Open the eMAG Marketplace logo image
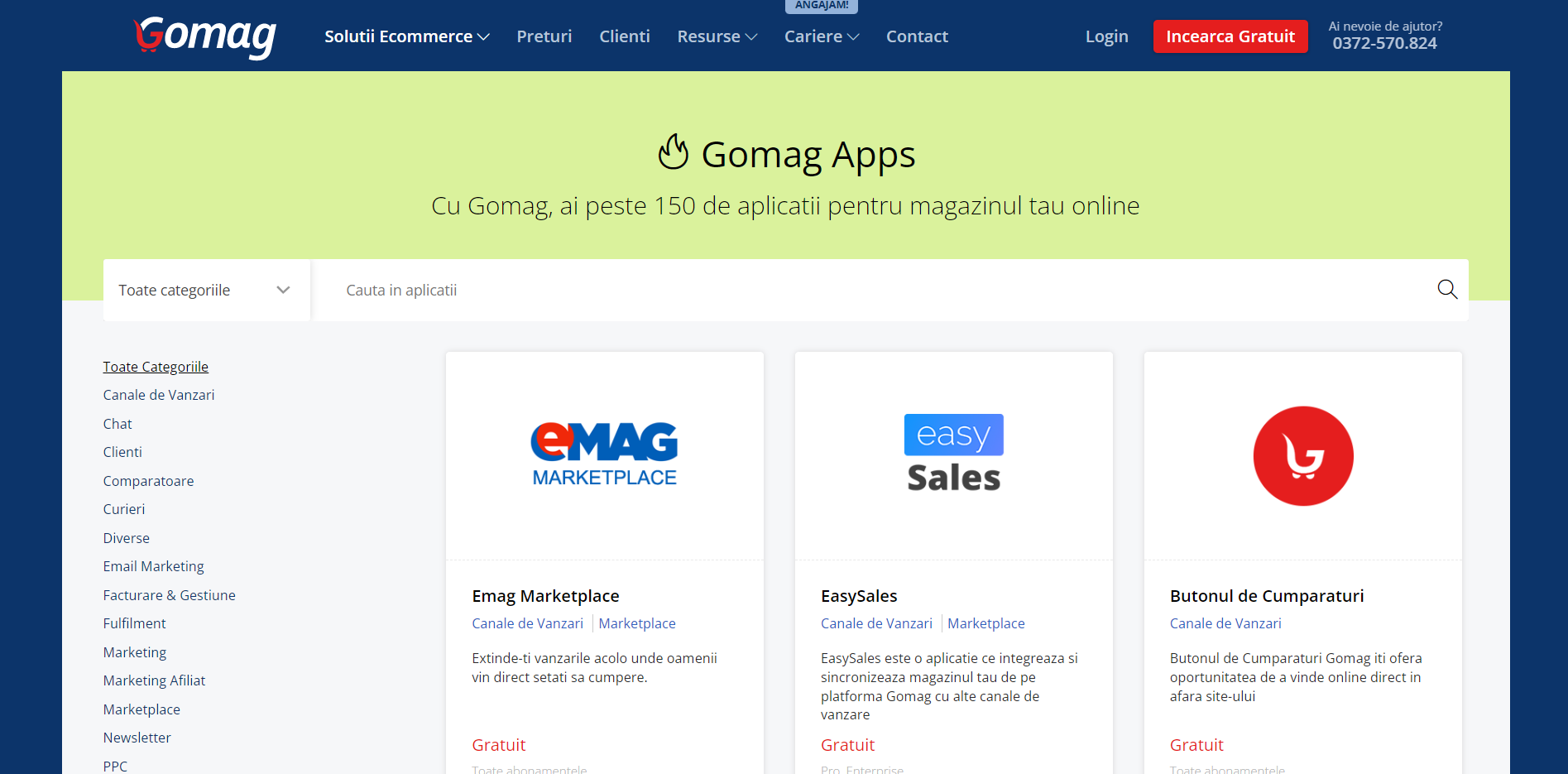The image size is (1568, 774). [604, 454]
